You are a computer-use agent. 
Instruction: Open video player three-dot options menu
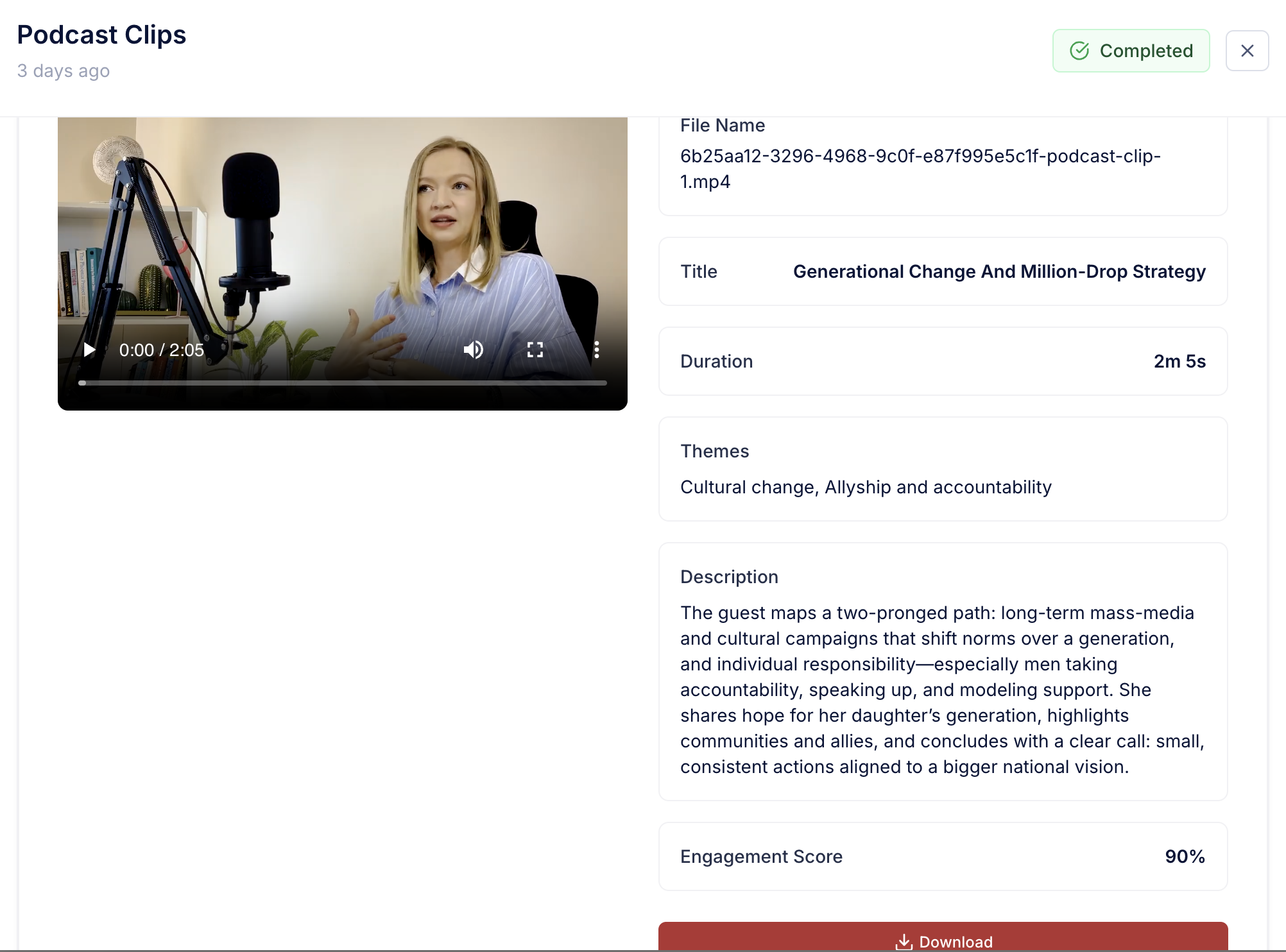coord(597,350)
